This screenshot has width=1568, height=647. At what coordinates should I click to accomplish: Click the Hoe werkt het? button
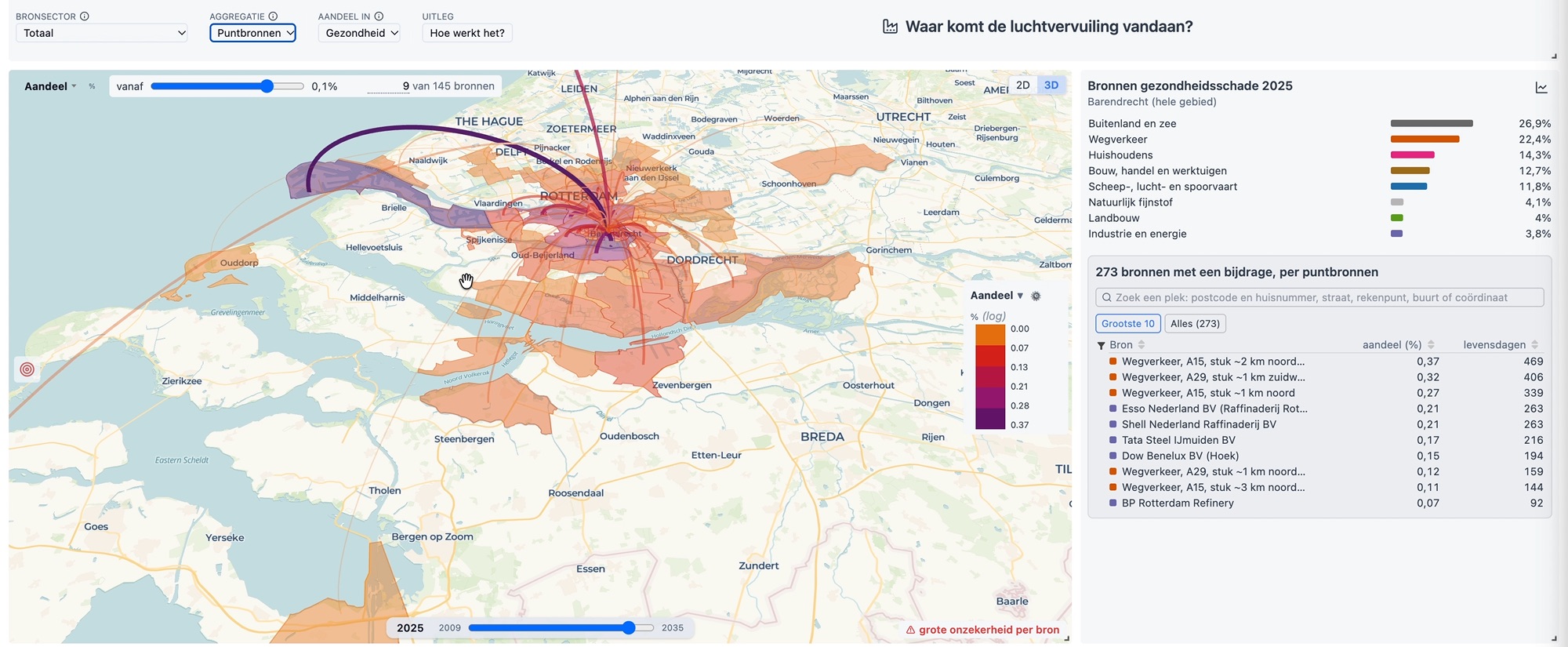pos(467,33)
